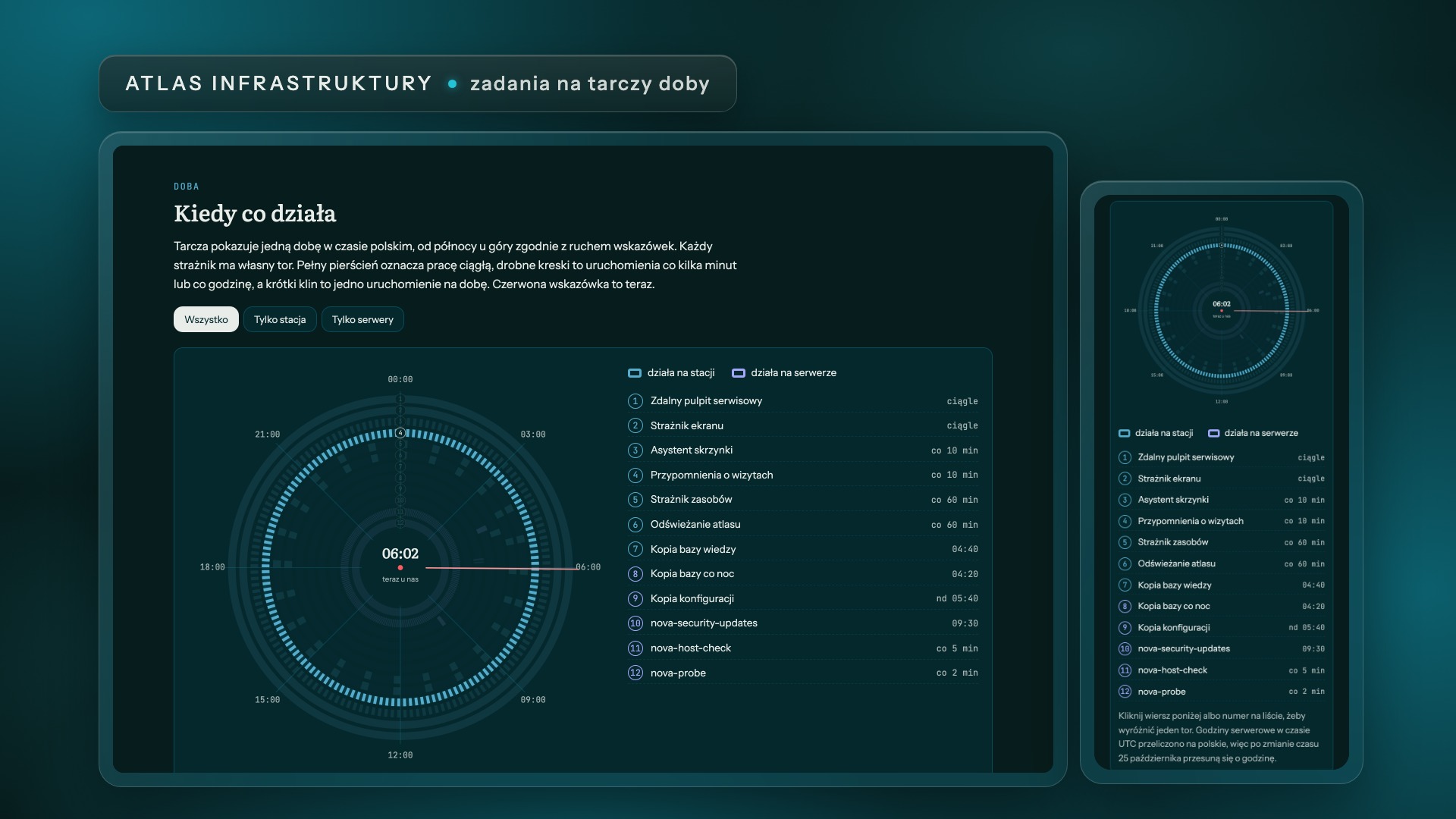Click the 06:02 current time at dial center
This screenshot has width=1456, height=819.
(x=400, y=554)
